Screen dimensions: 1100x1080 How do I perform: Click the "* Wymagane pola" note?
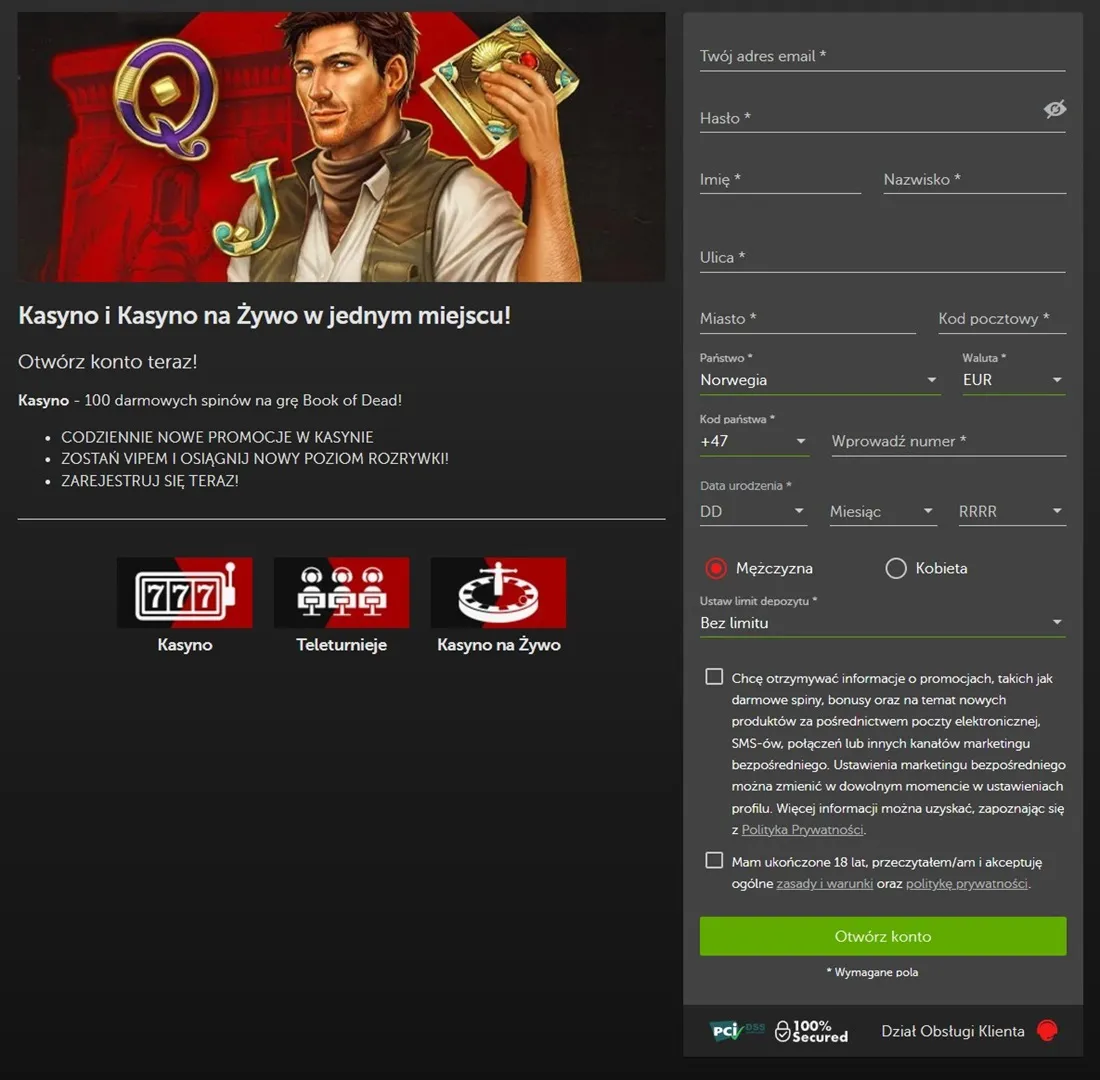pyautogui.click(x=872, y=972)
